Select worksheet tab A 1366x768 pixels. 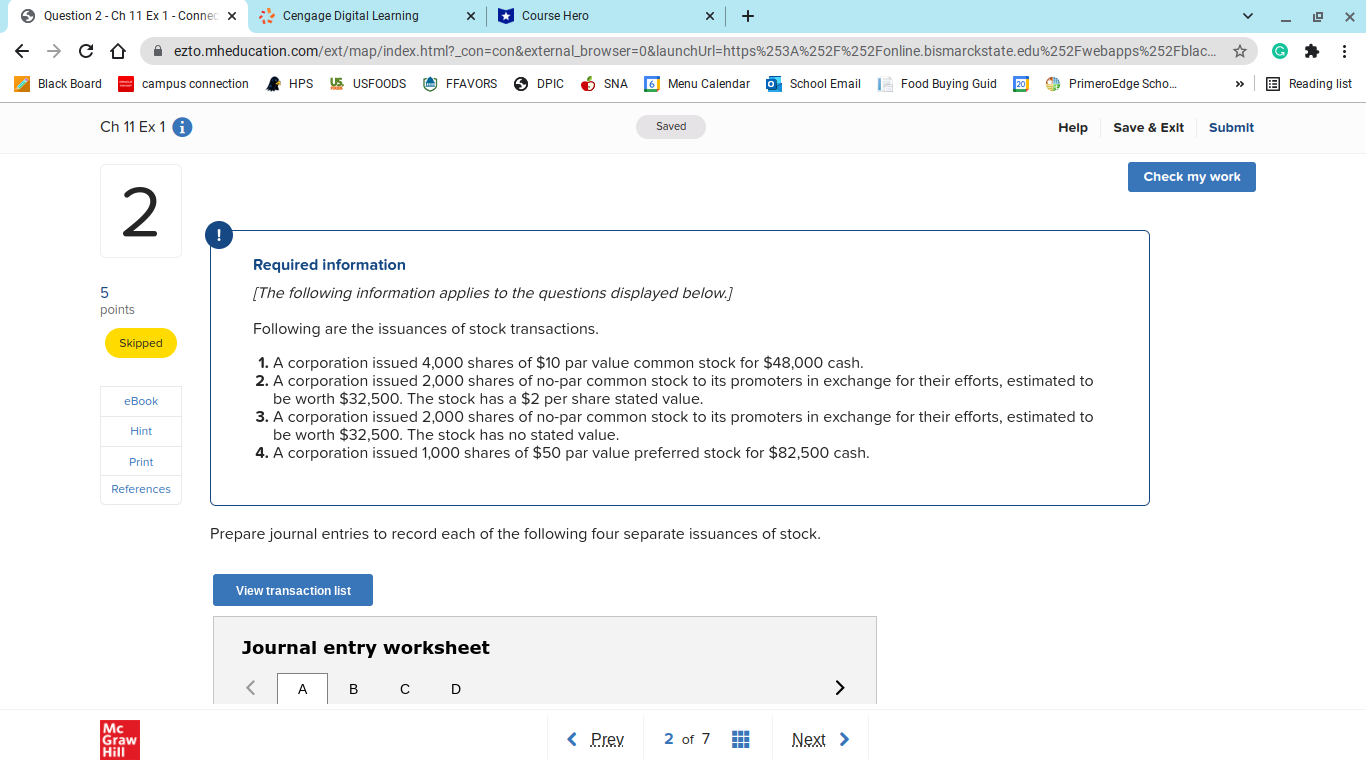point(302,689)
